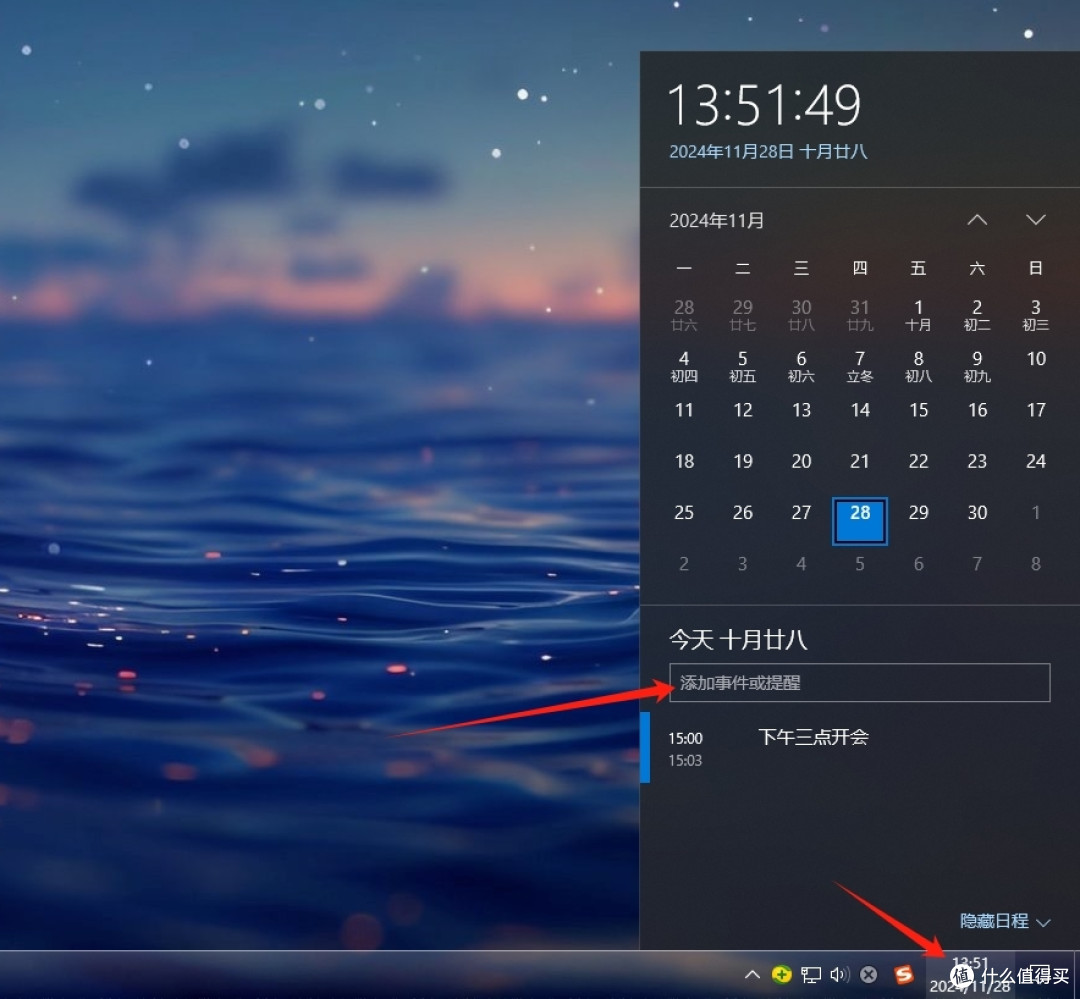This screenshot has width=1080, height=999.
Task: Select November 8 labeled 初八
Action: (918, 367)
